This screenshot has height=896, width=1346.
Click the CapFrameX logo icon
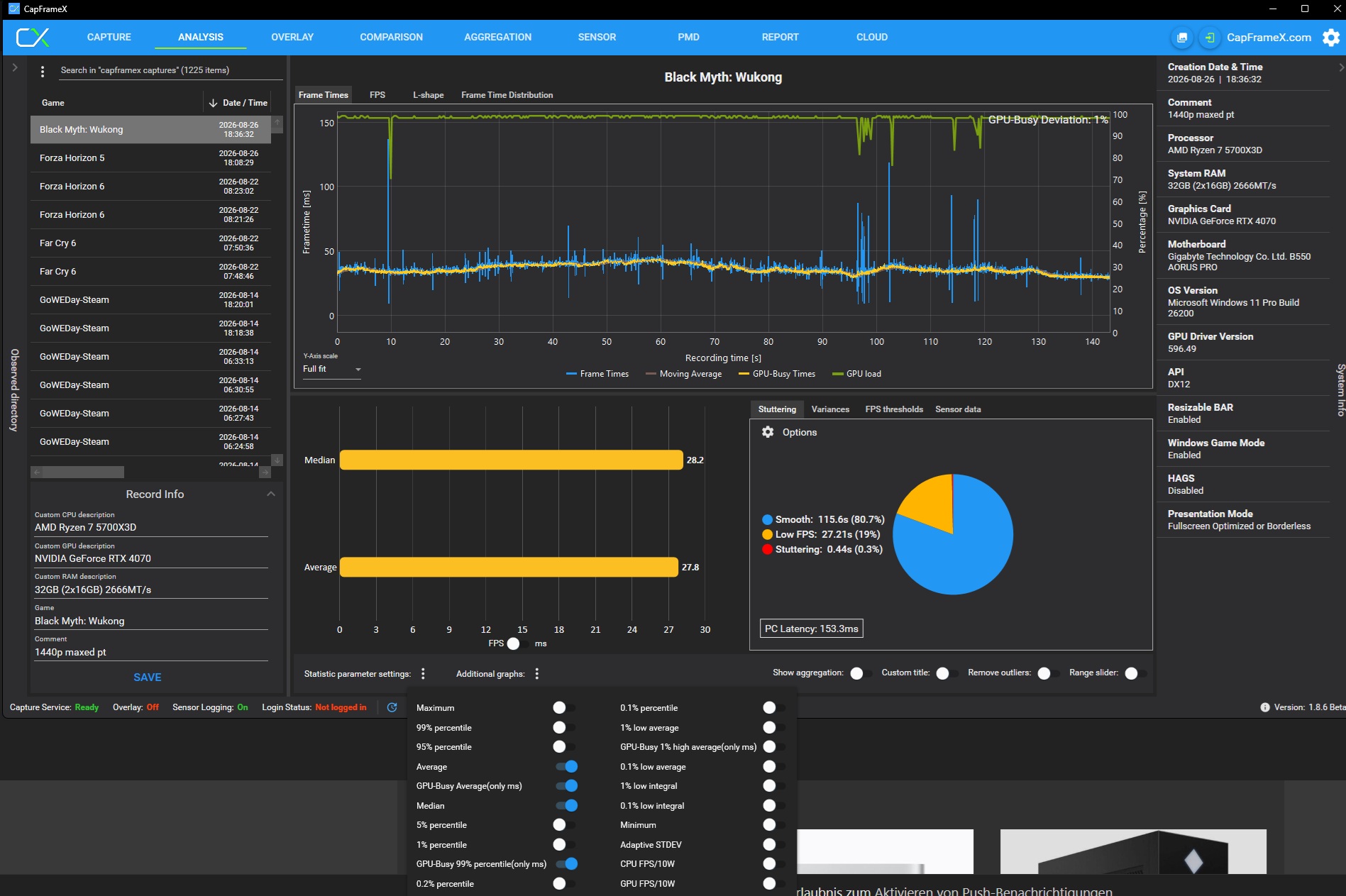[x=33, y=37]
